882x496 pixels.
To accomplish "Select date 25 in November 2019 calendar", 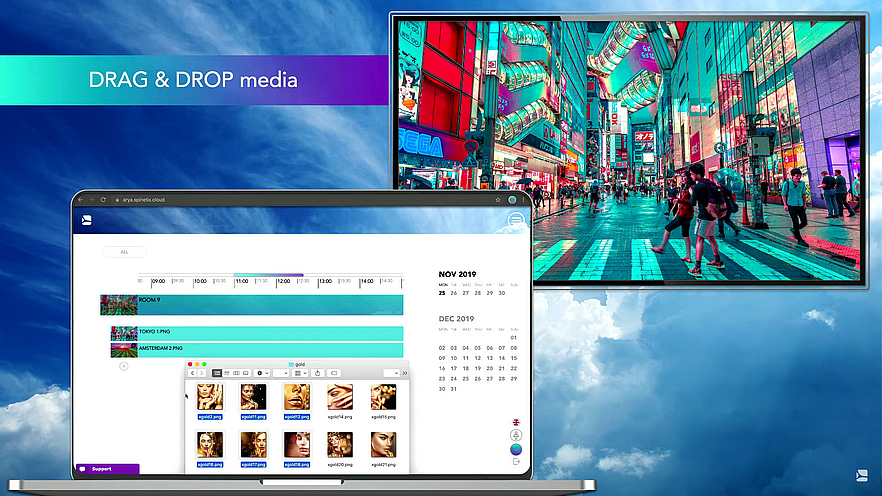I will click(443, 293).
